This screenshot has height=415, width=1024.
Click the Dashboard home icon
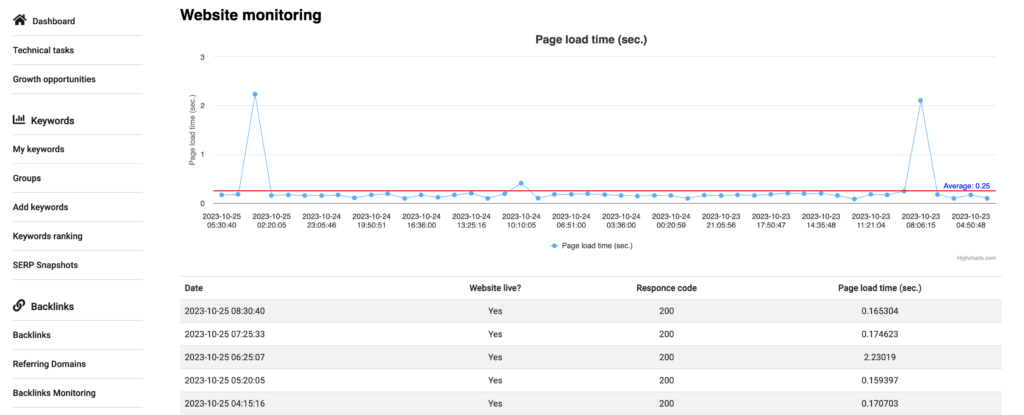click(x=19, y=21)
